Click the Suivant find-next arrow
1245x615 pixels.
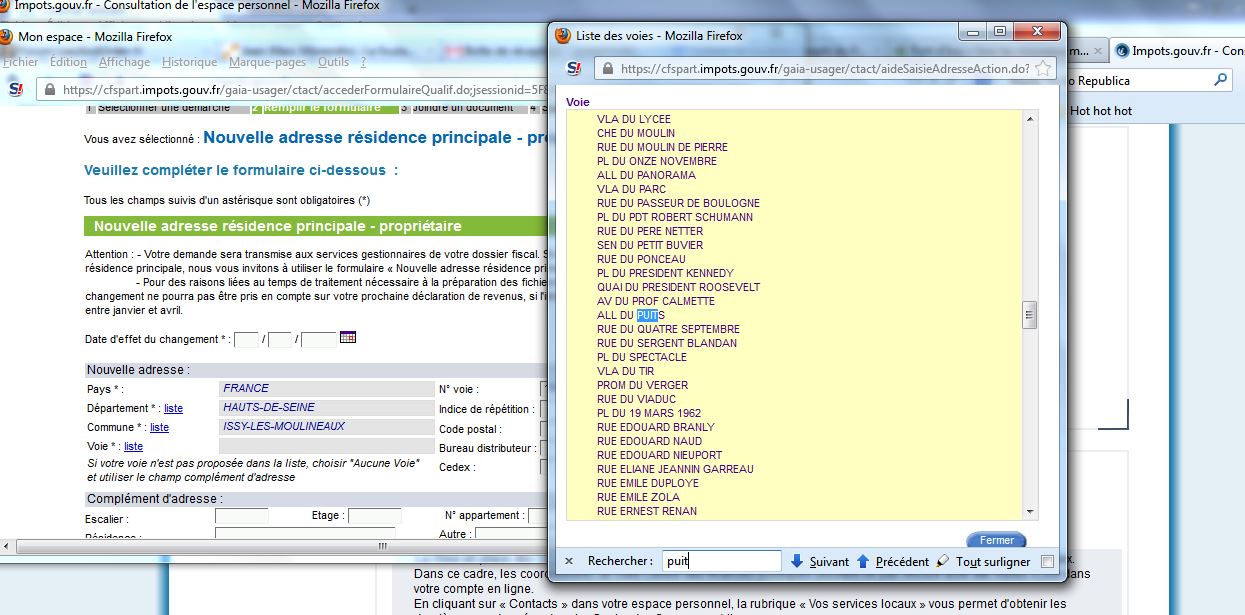click(x=796, y=562)
